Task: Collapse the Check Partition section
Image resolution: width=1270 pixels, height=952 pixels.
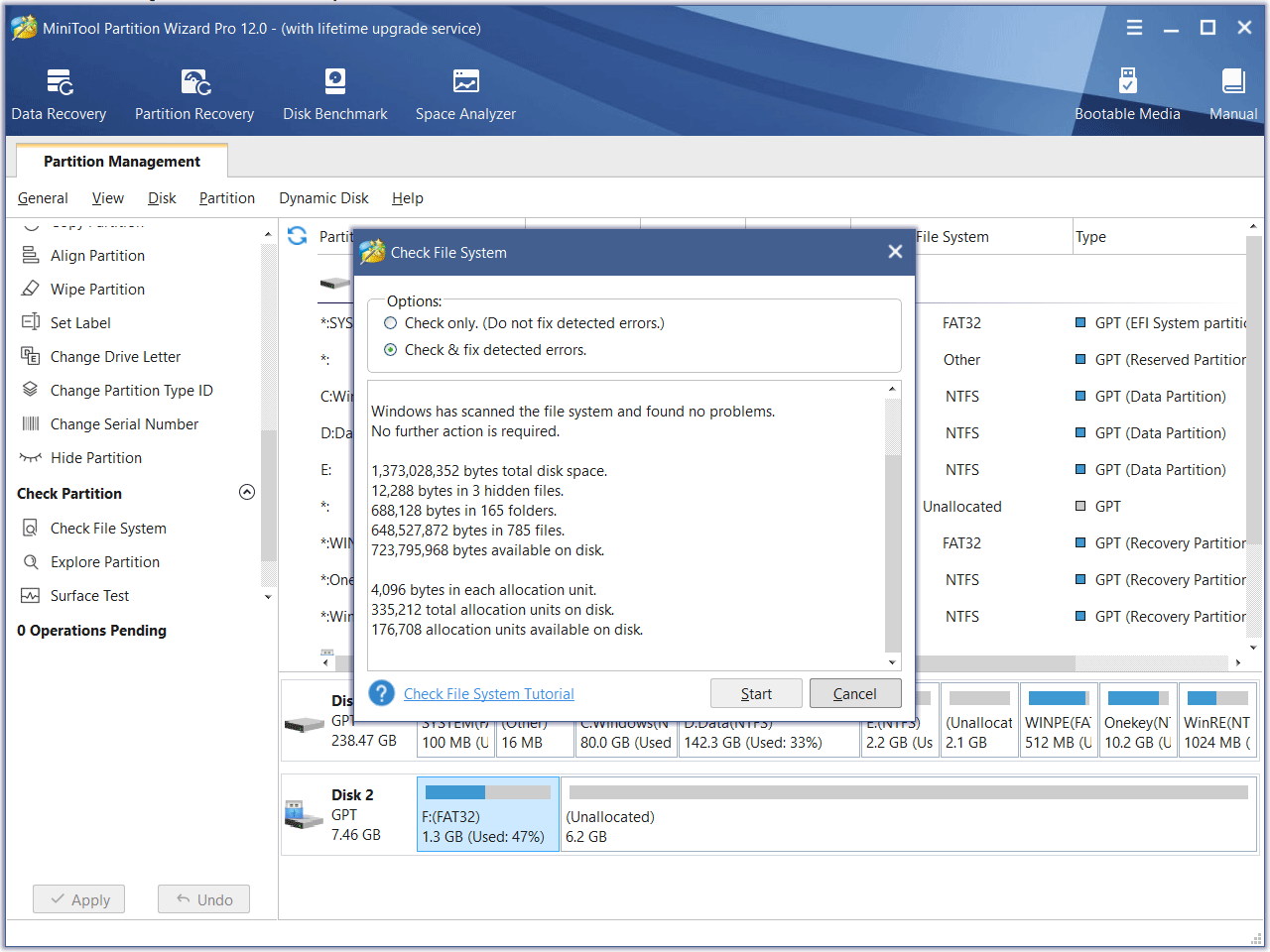Action: point(247,491)
